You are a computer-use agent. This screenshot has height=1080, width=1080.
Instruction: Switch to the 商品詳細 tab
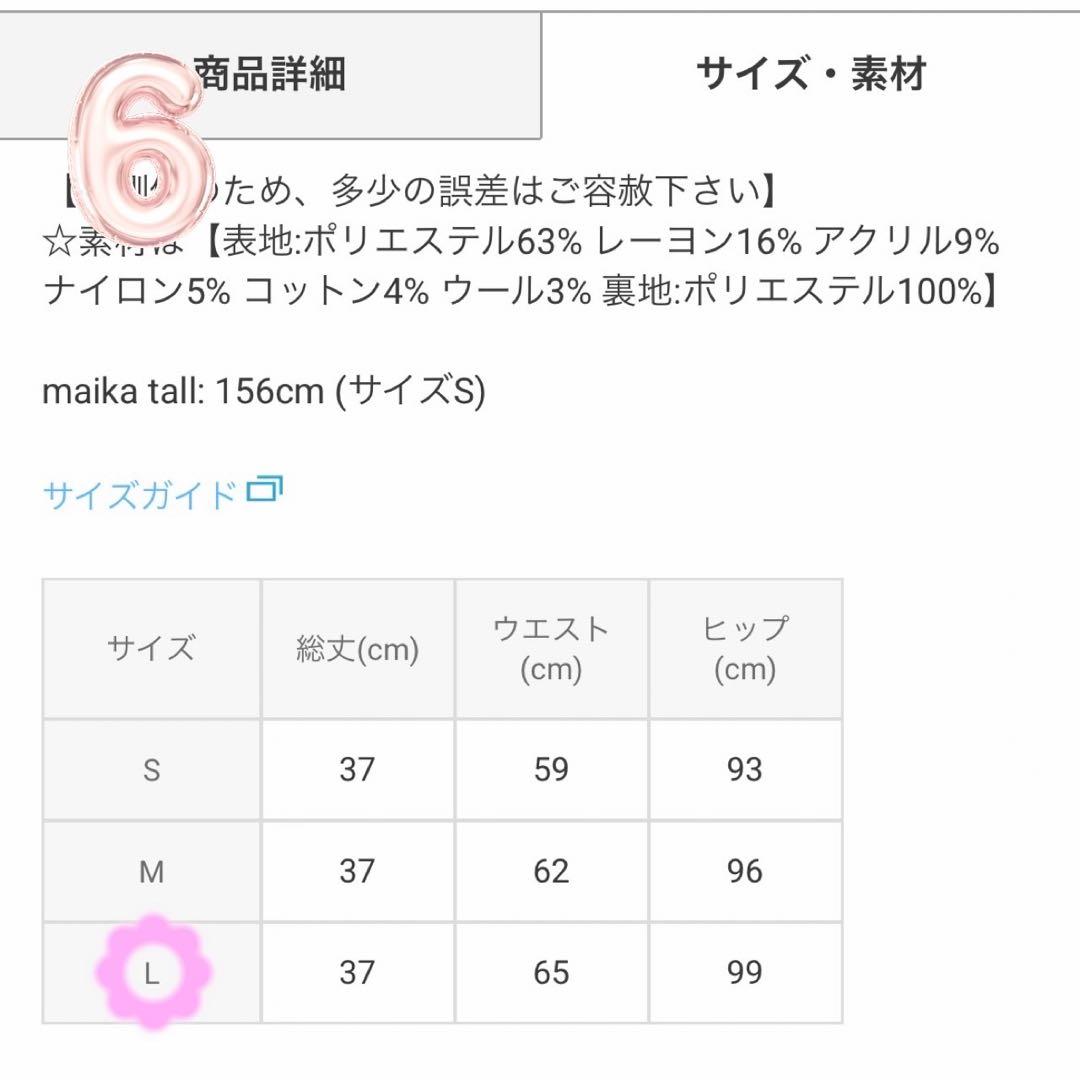click(x=272, y=75)
